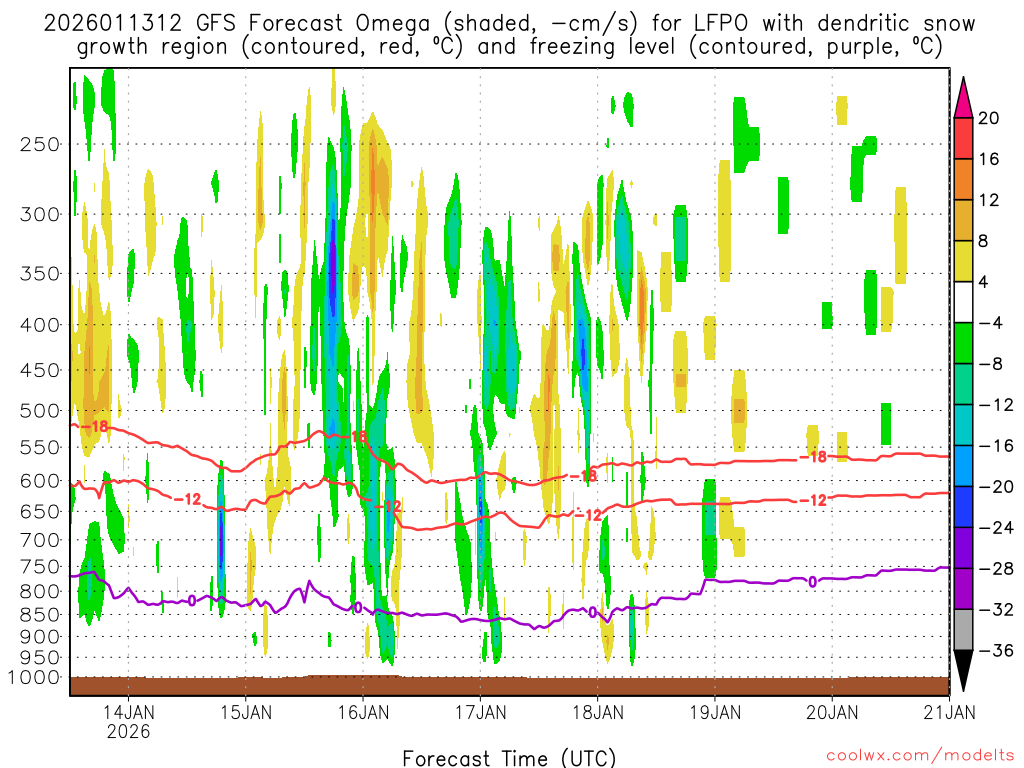This screenshot has width=1024, height=768.
Task: Click the 19JAN time axis label
Action: tap(714, 713)
